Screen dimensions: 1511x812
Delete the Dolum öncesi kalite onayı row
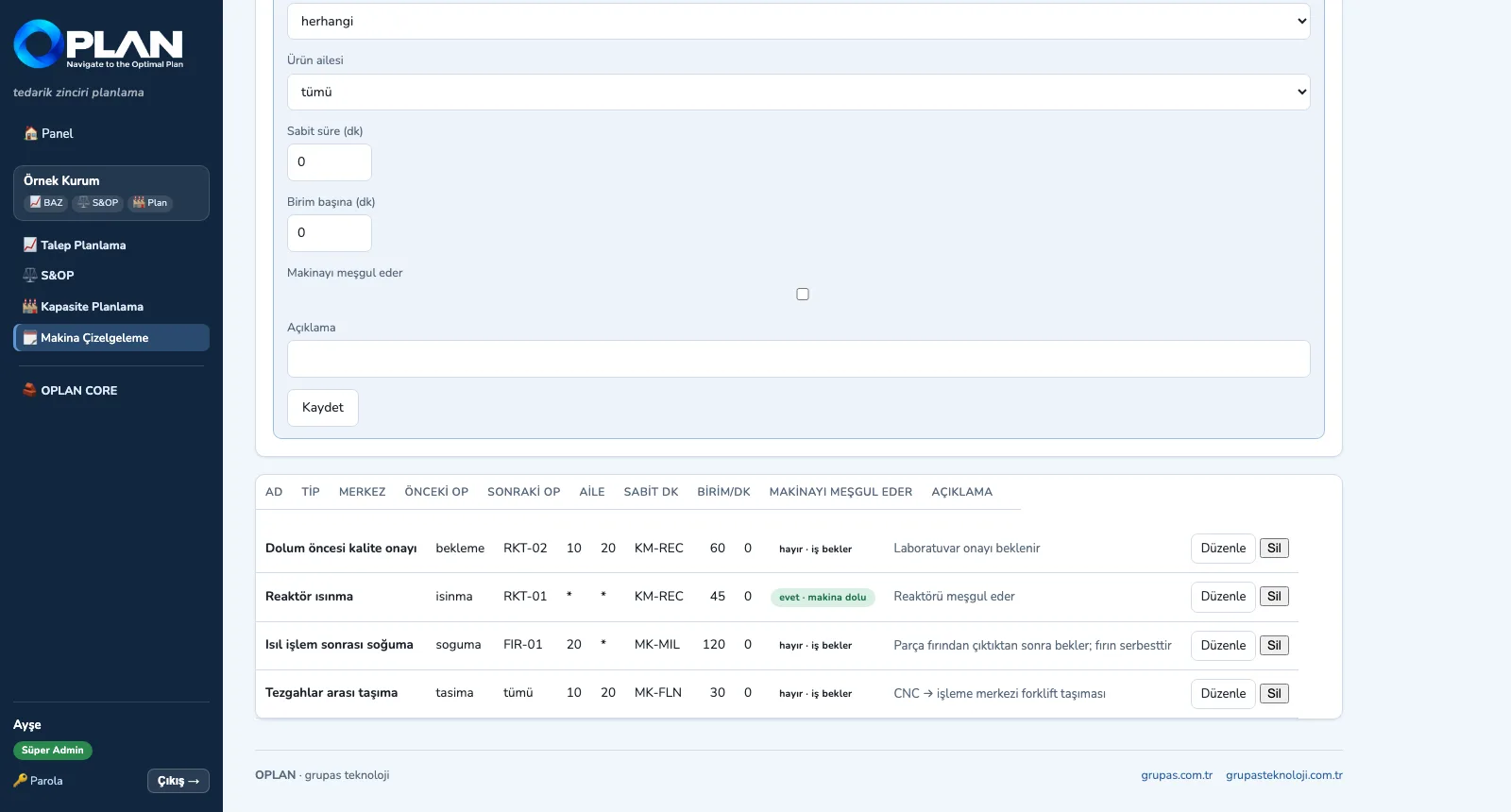[x=1274, y=549]
